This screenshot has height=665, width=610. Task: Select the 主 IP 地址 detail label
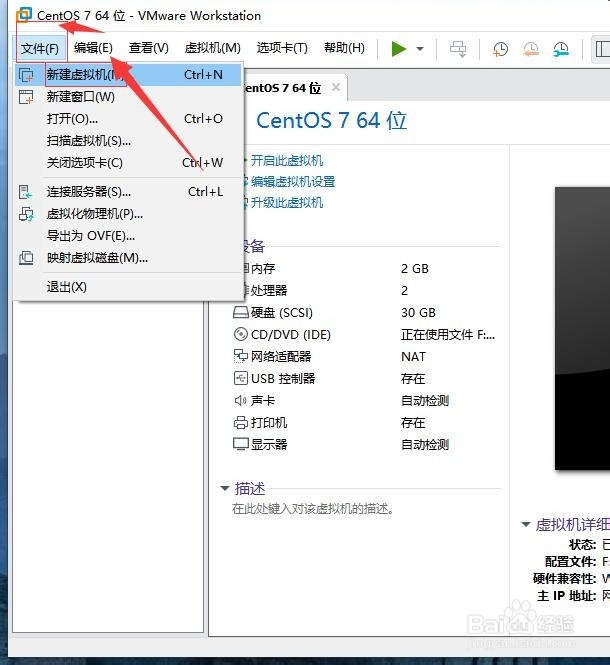tap(567, 596)
